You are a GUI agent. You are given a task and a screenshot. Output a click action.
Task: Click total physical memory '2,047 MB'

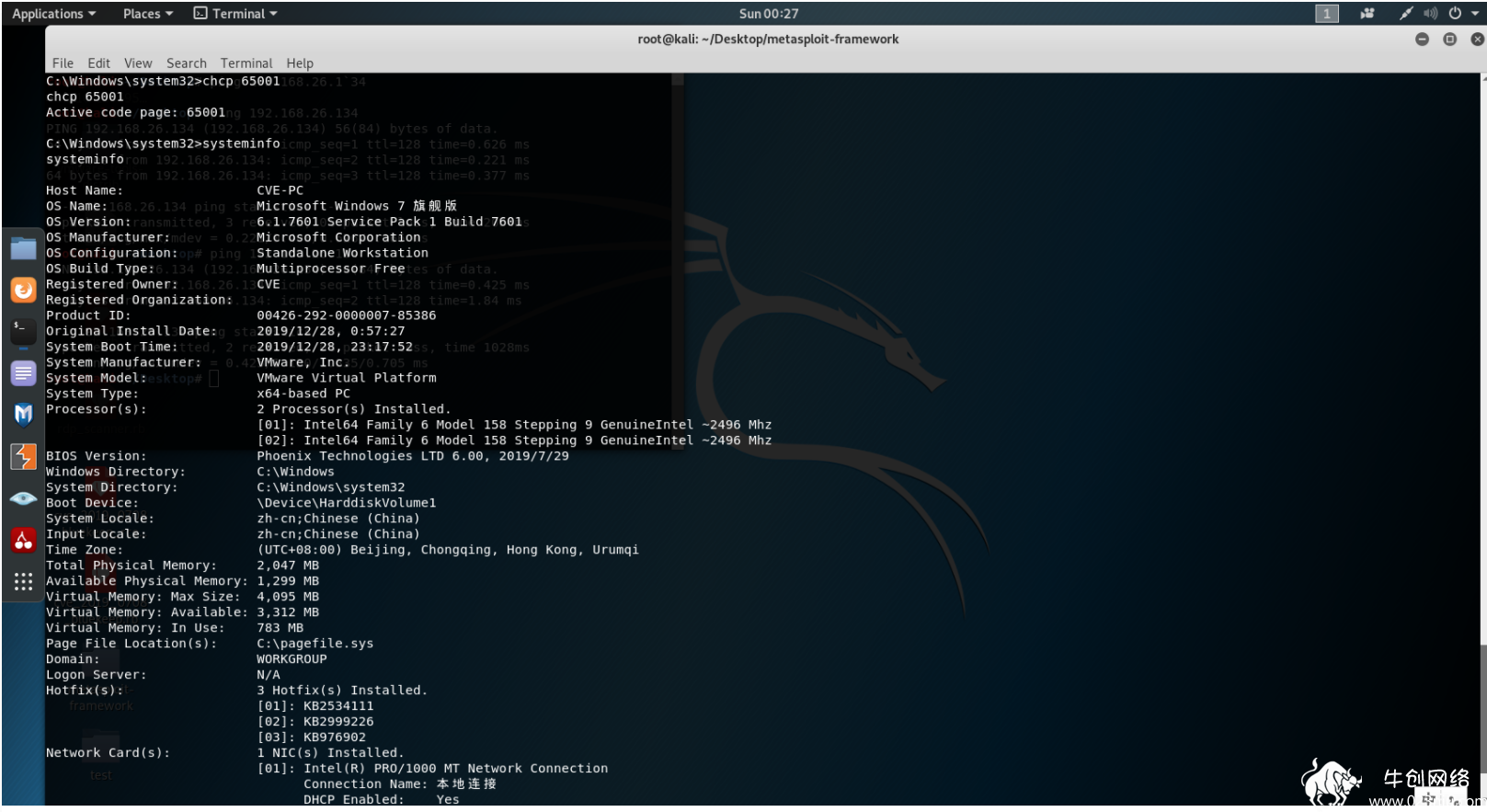(x=288, y=566)
